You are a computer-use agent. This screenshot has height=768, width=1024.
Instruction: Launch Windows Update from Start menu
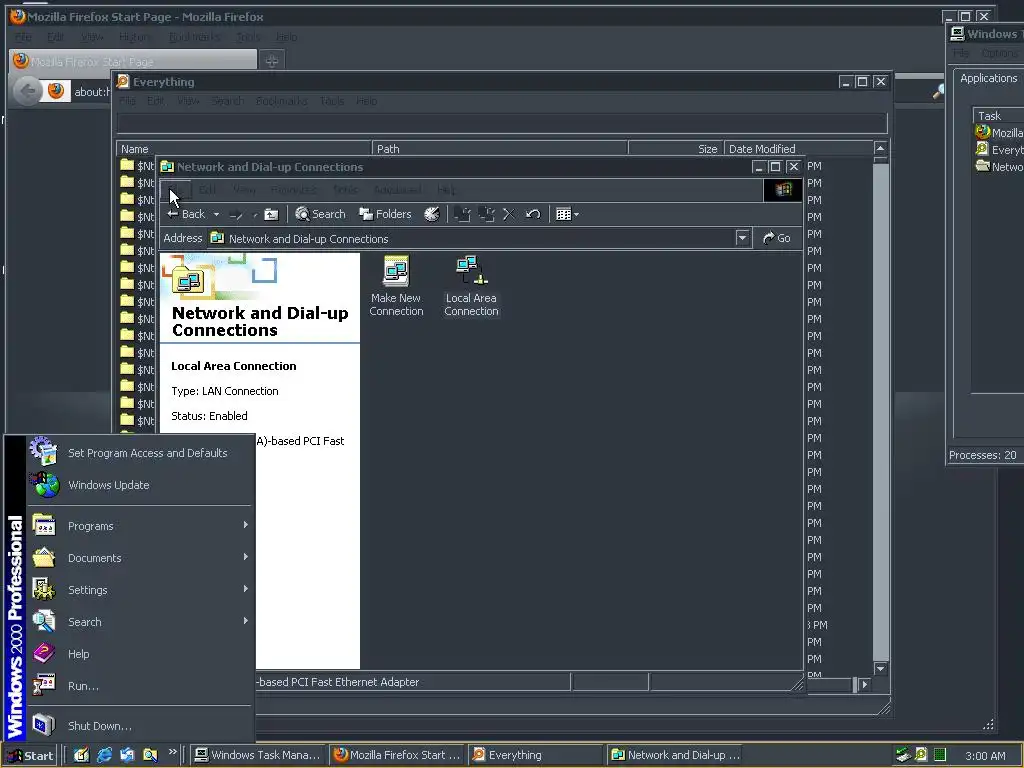(139, 485)
